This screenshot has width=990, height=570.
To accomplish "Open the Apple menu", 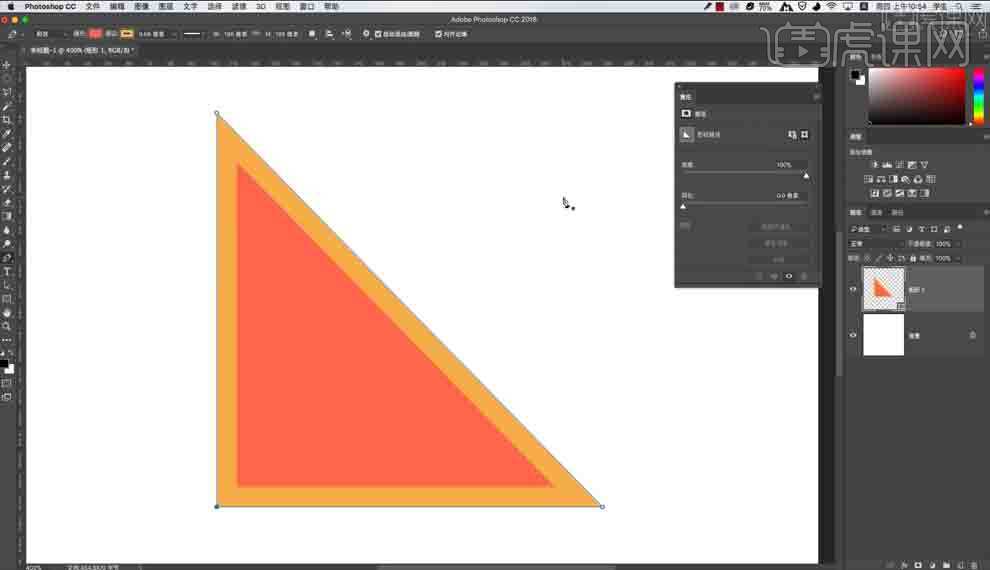I will [10, 6].
